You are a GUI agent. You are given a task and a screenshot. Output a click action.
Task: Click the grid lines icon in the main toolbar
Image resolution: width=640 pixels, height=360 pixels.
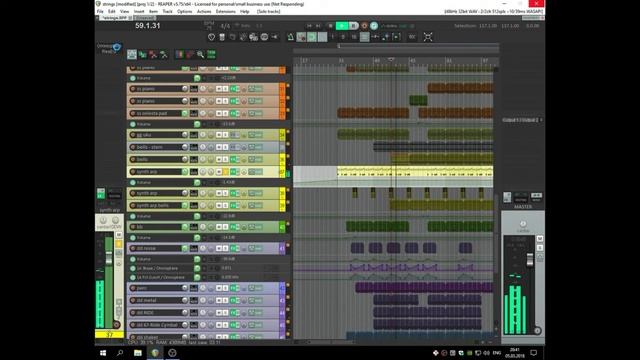[x=364, y=37]
